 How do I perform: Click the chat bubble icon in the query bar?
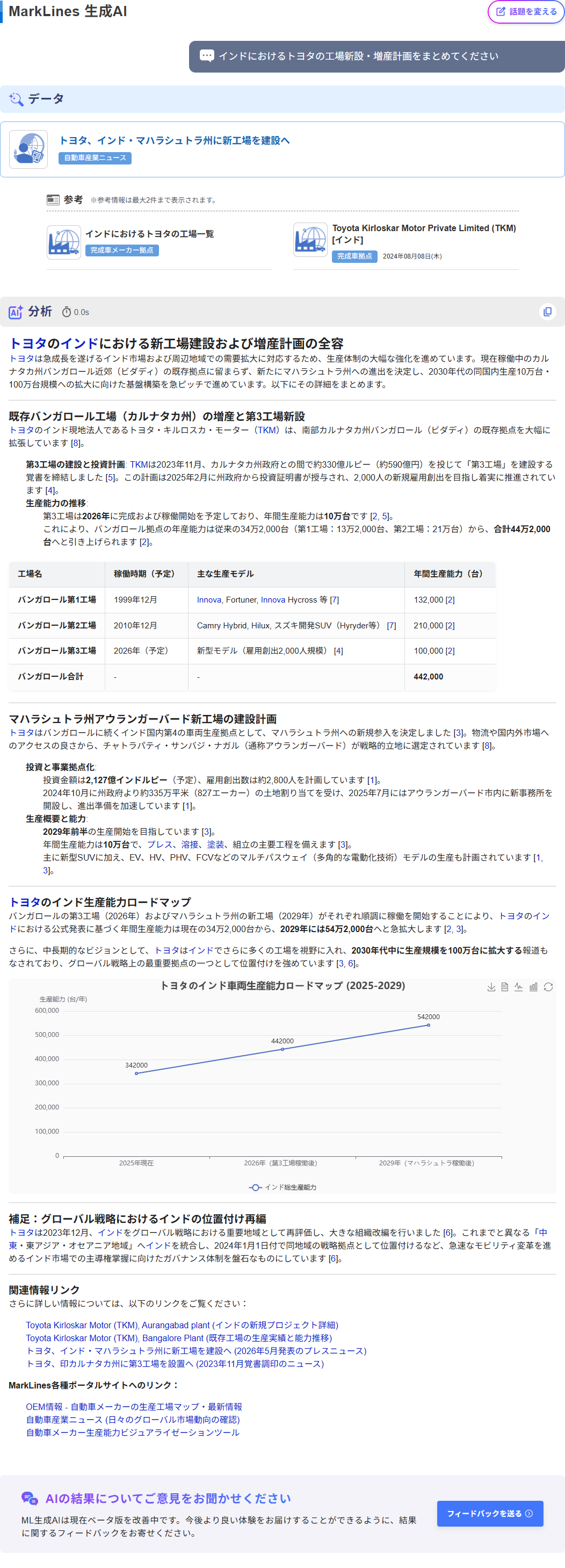(x=207, y=56)
